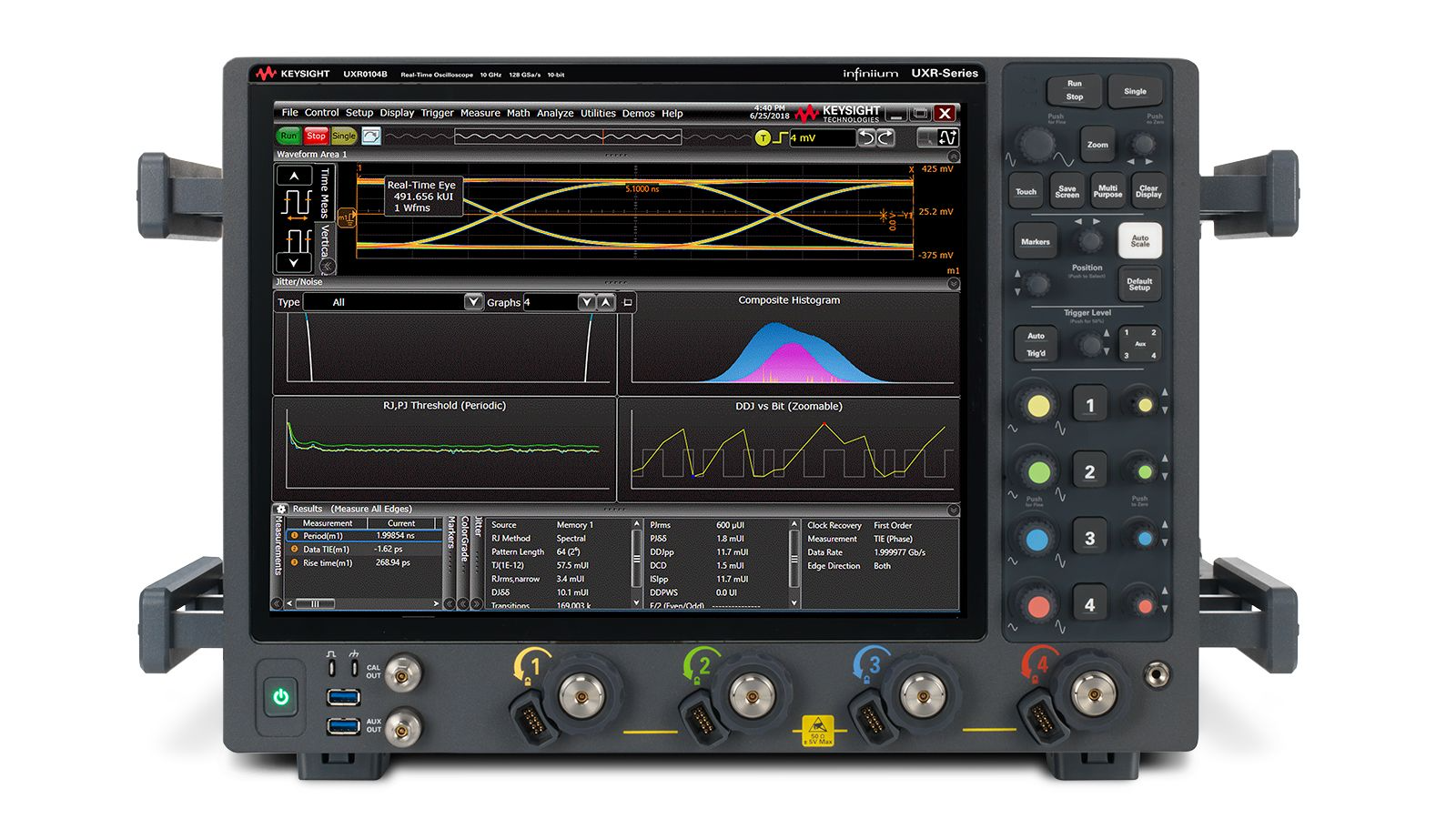Open the Analyze menu
The image size is (1456, 819).
click(554, 114)
